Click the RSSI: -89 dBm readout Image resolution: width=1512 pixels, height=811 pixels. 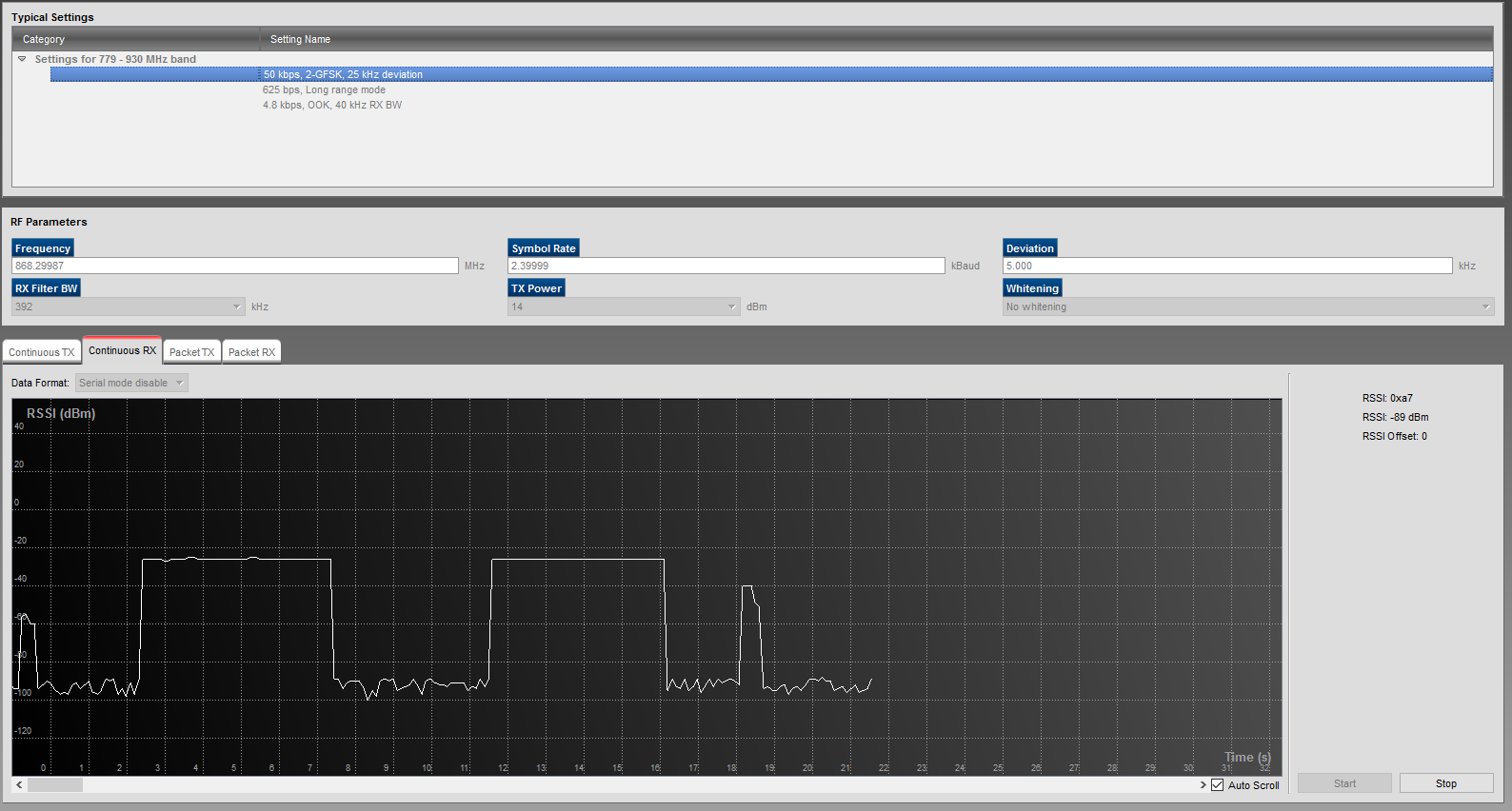tap(1395, 417)
